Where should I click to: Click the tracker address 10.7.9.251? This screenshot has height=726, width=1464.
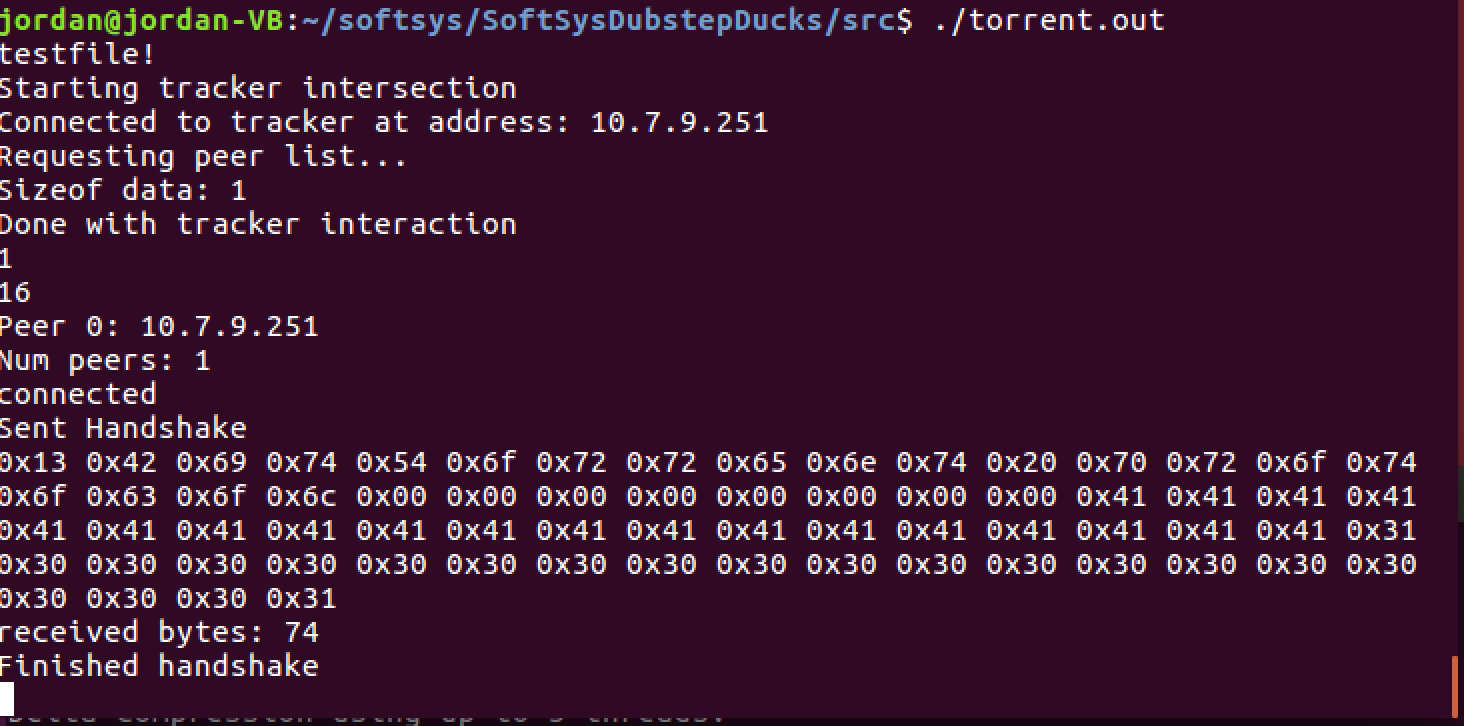[679, 122]
